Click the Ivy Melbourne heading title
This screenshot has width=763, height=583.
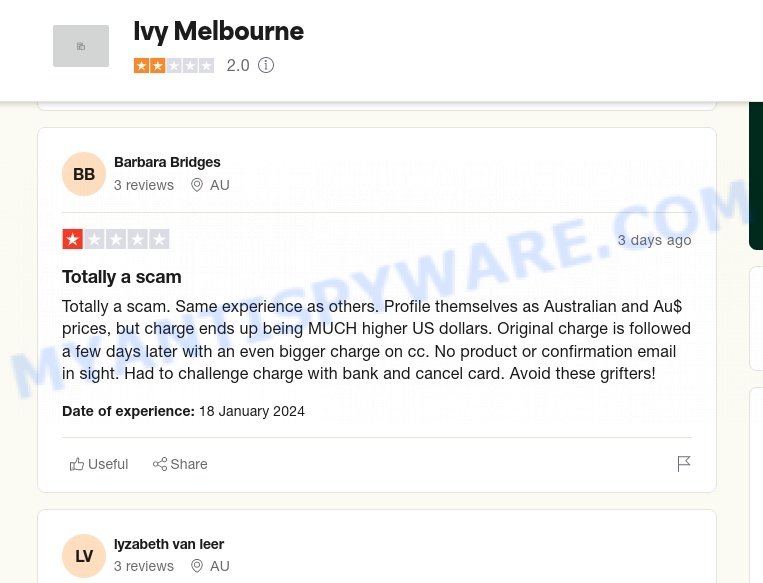[x=218, y=32]
